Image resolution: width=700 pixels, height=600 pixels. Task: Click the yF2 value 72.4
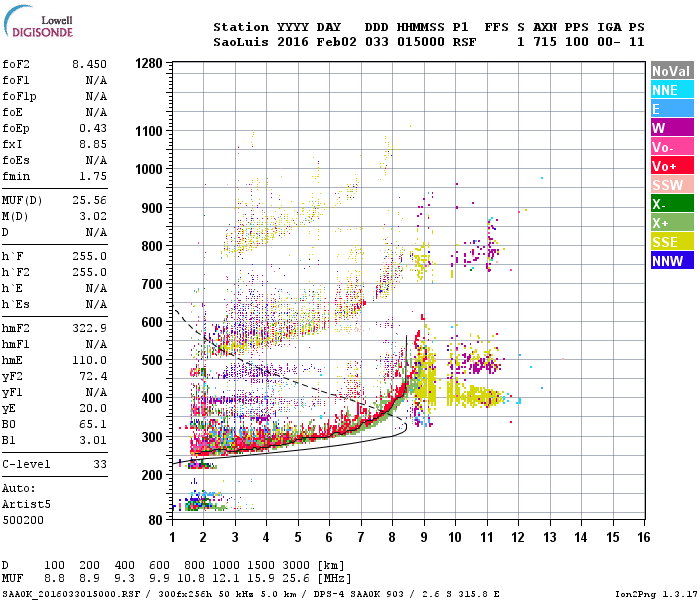tap(93, 376)
